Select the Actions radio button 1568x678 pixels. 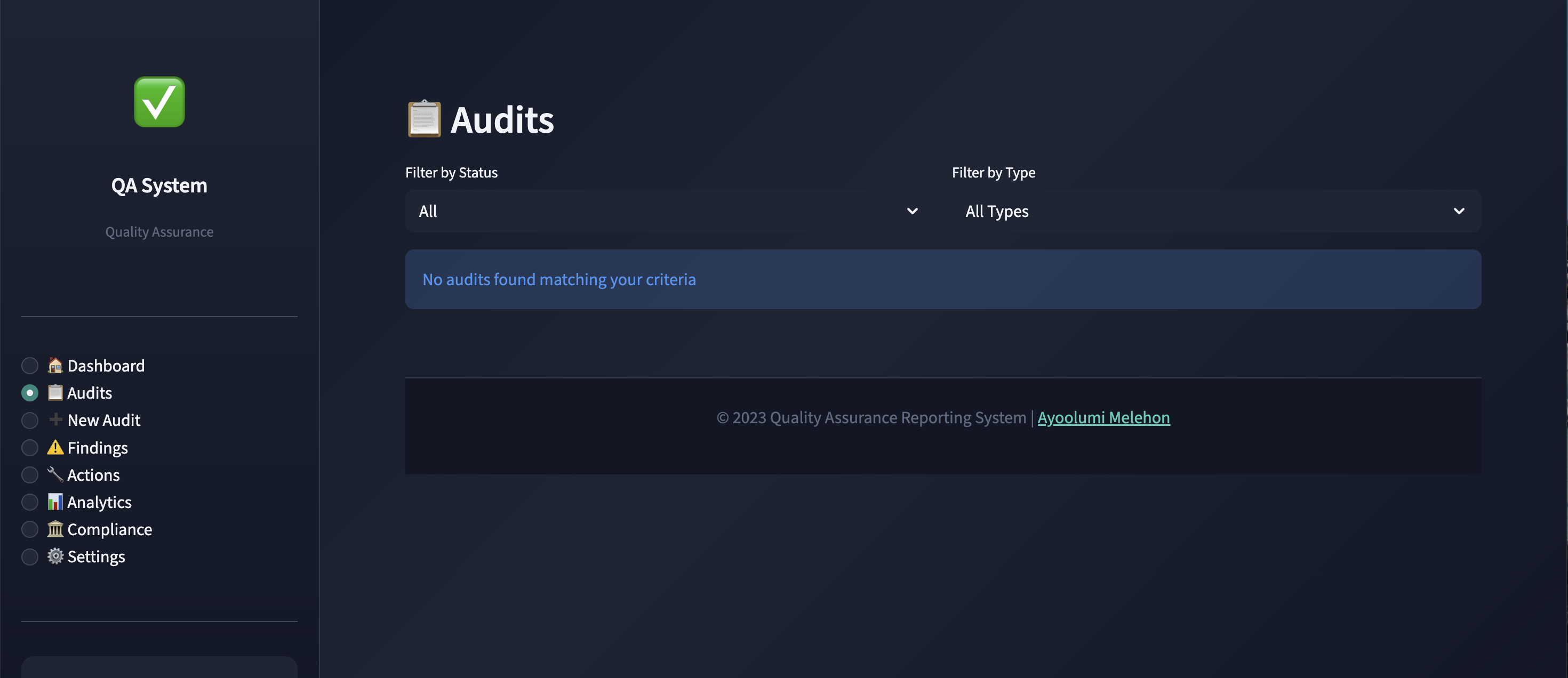[x=30, y=475]
